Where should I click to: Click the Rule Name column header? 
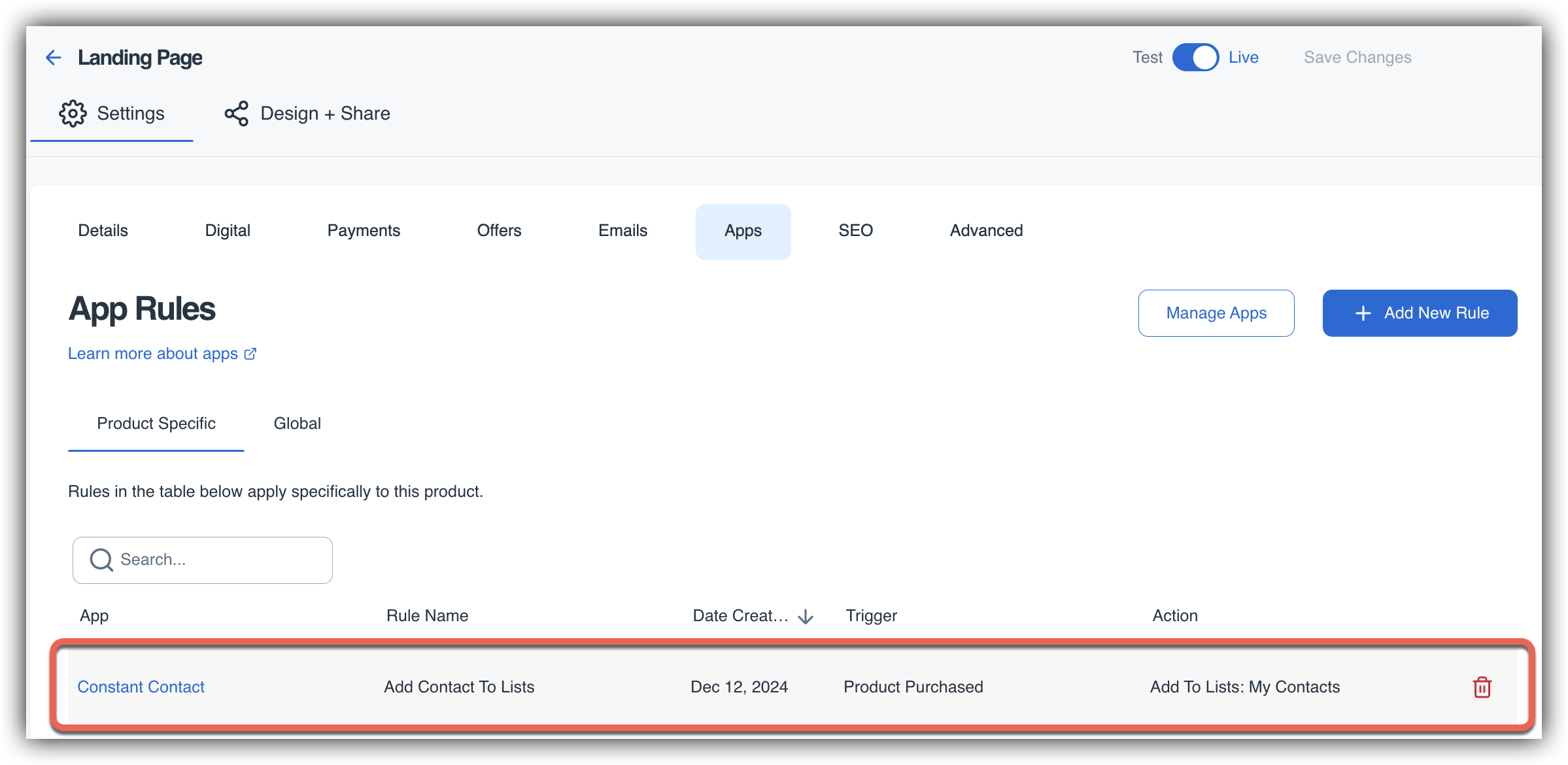click(x=427, y=616)
